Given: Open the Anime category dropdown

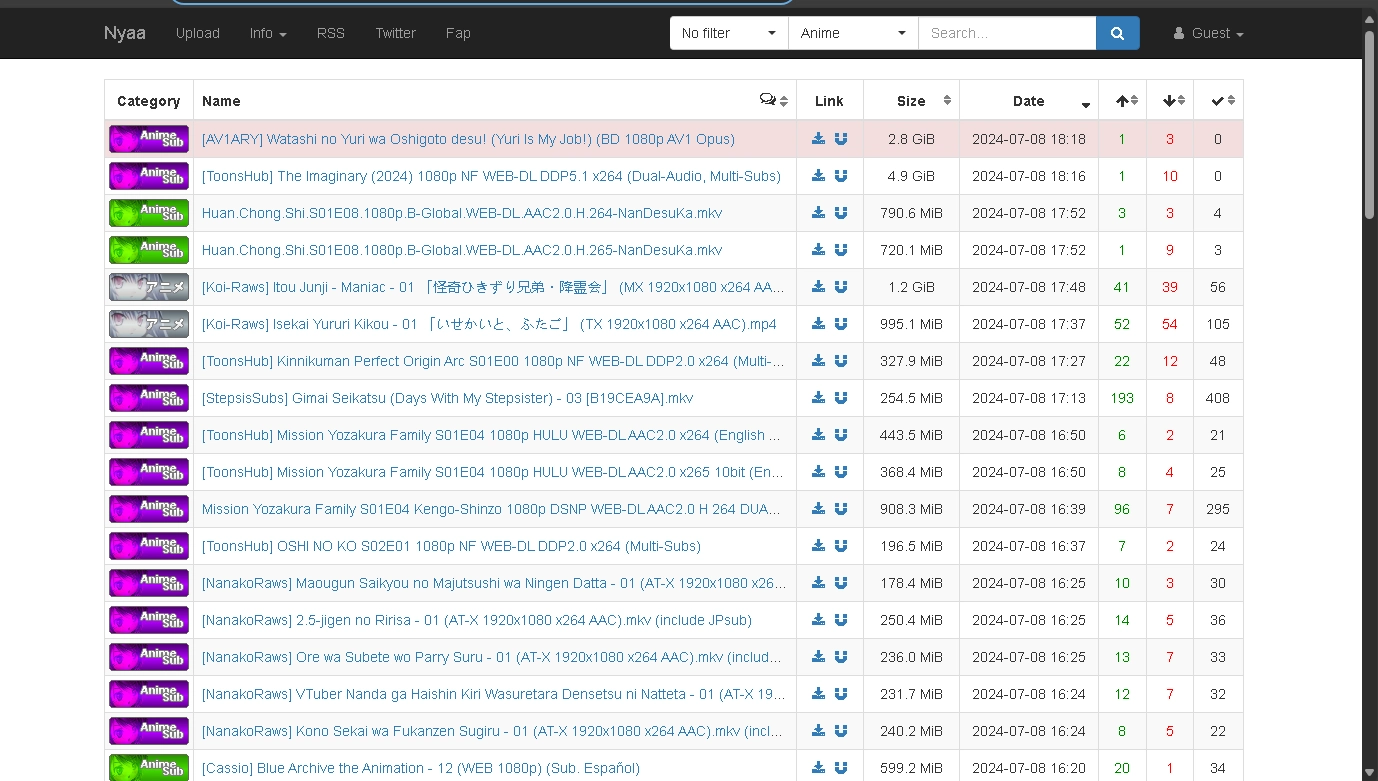Looking at the screenshot, I should coord(853,33).
